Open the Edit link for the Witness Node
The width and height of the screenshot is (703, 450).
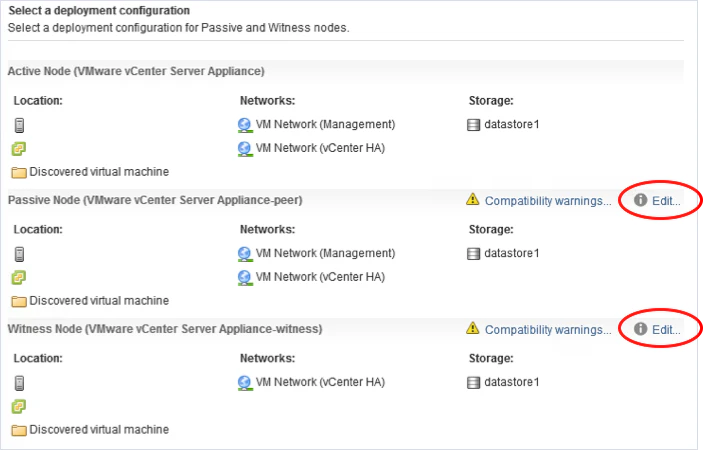click(666, 330)
